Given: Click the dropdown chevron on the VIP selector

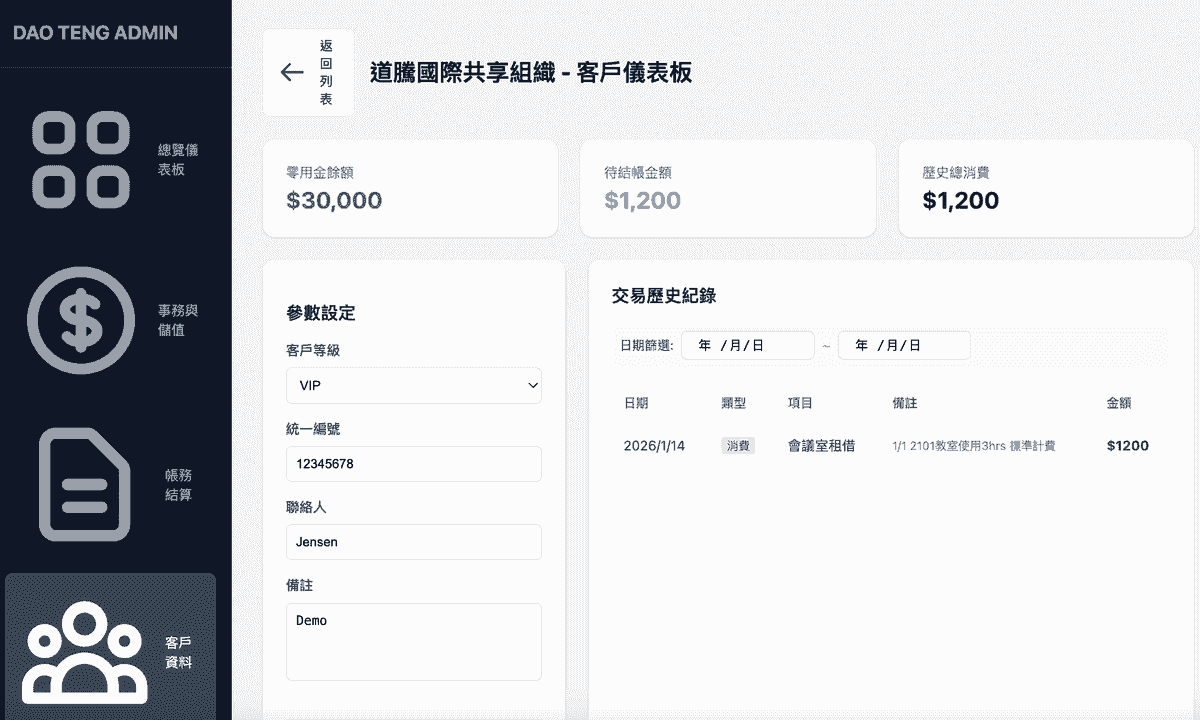Looking at the screenshot, I should pos(530,385).
